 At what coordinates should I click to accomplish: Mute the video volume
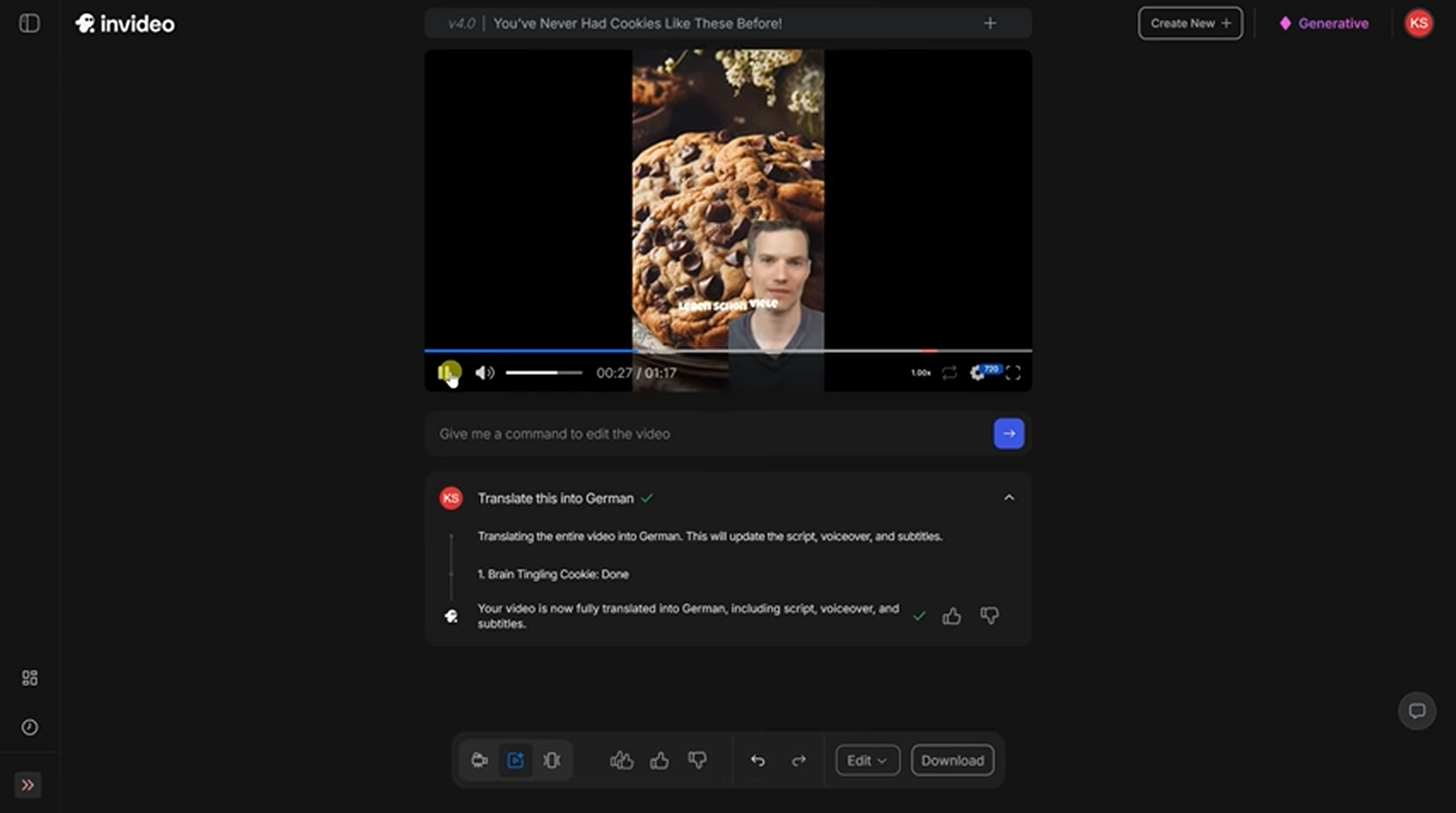tap(484, 372)
